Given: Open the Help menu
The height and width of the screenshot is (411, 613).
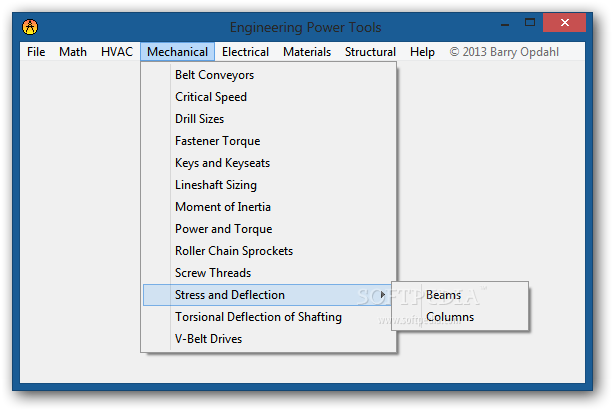Looking at the screenshot, I should [x=422, y=52].
